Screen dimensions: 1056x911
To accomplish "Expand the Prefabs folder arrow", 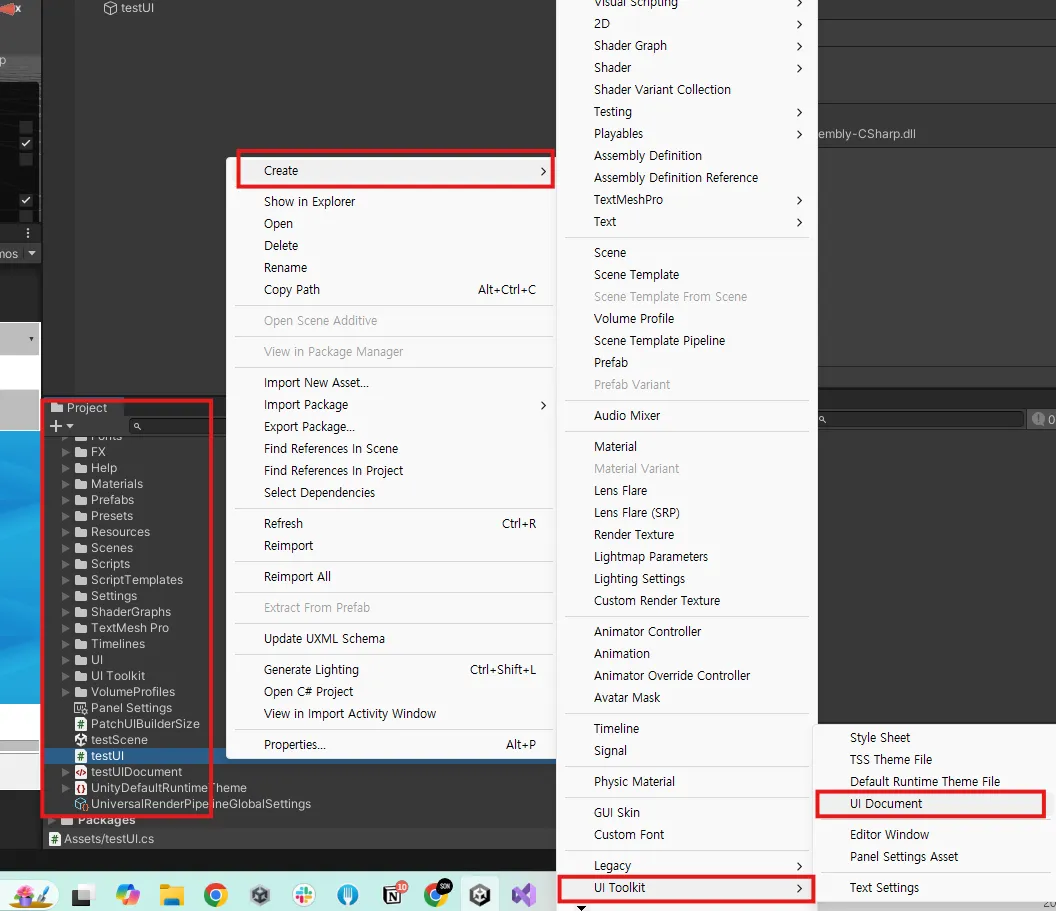I will click(65, 500).
